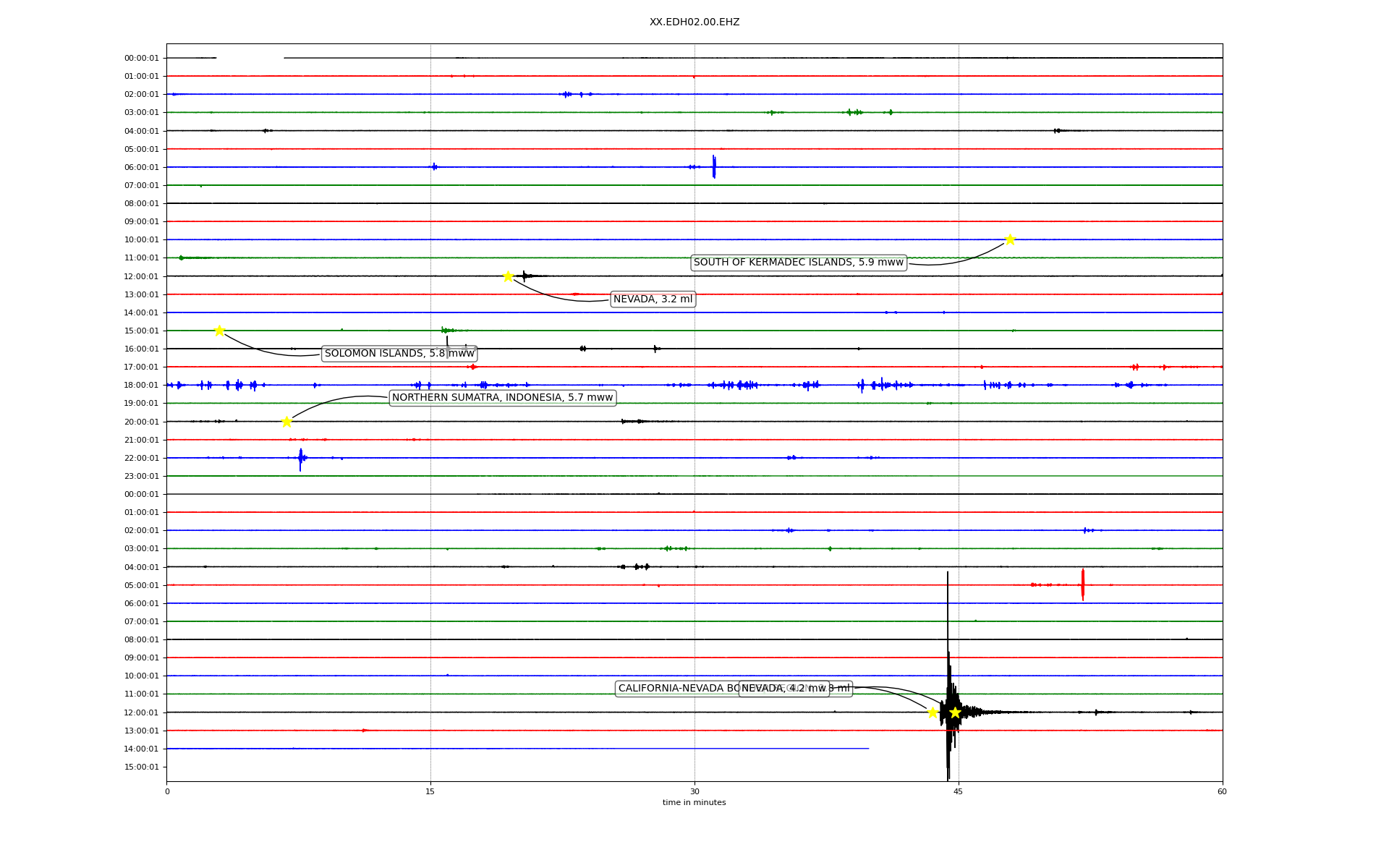Screen dimensions: 1389x868
Task: Click the plot title XX.EDH02.00.EHZ
Action: [x=694, y=22]
